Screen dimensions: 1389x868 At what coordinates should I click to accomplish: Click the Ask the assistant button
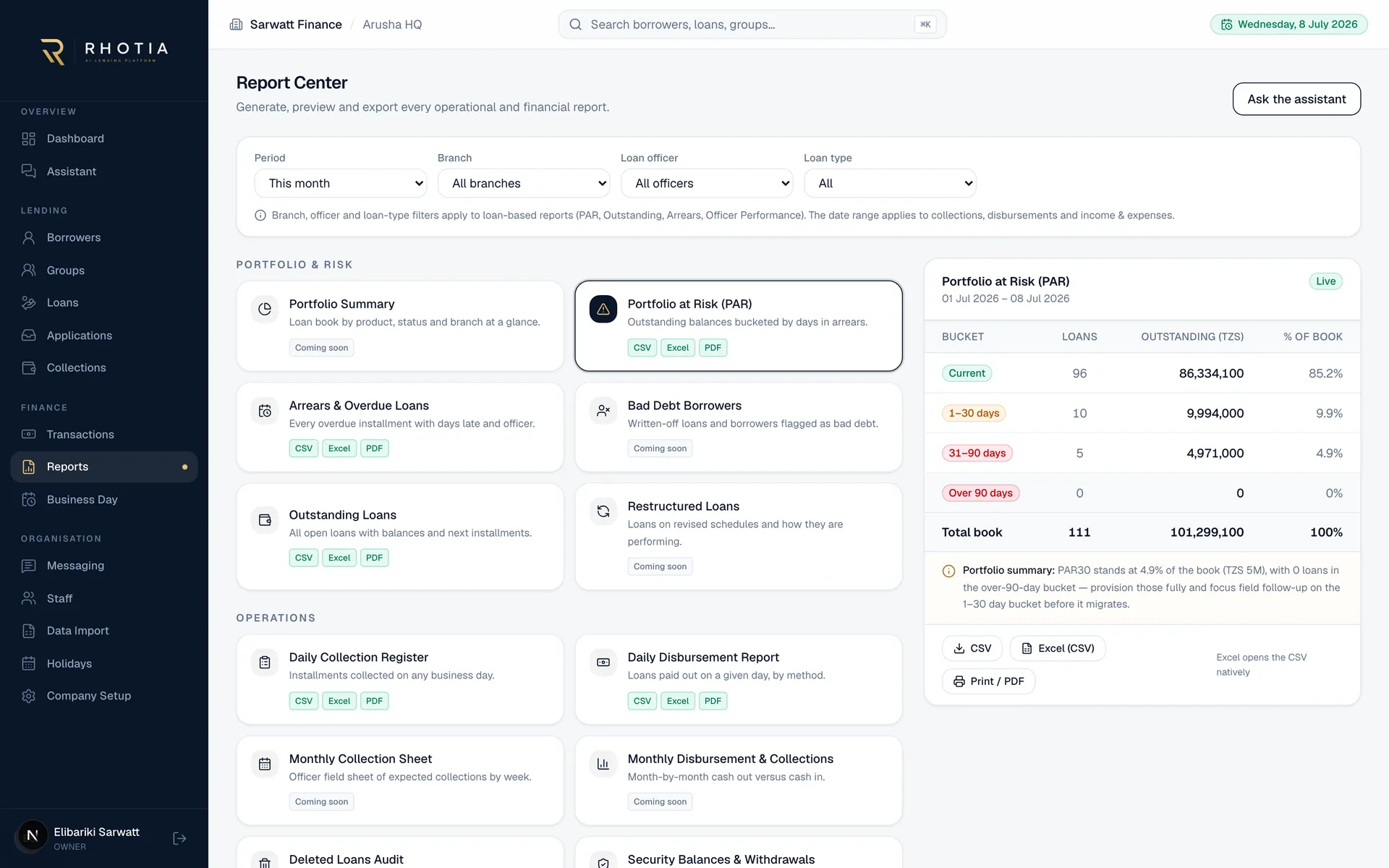pyautogui.click(x=1296, y=99)
